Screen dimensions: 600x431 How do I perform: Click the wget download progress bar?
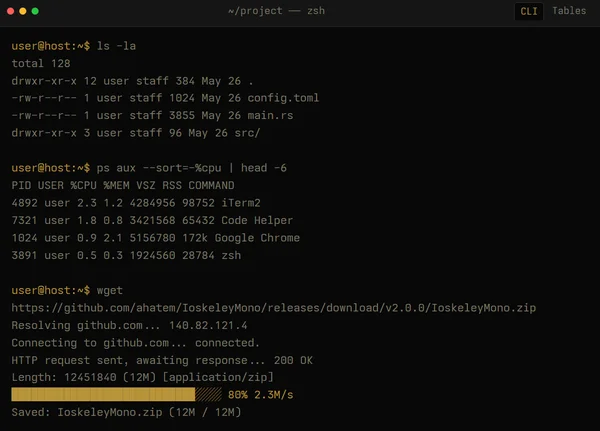pyautogui.click(x=116, y=395)
